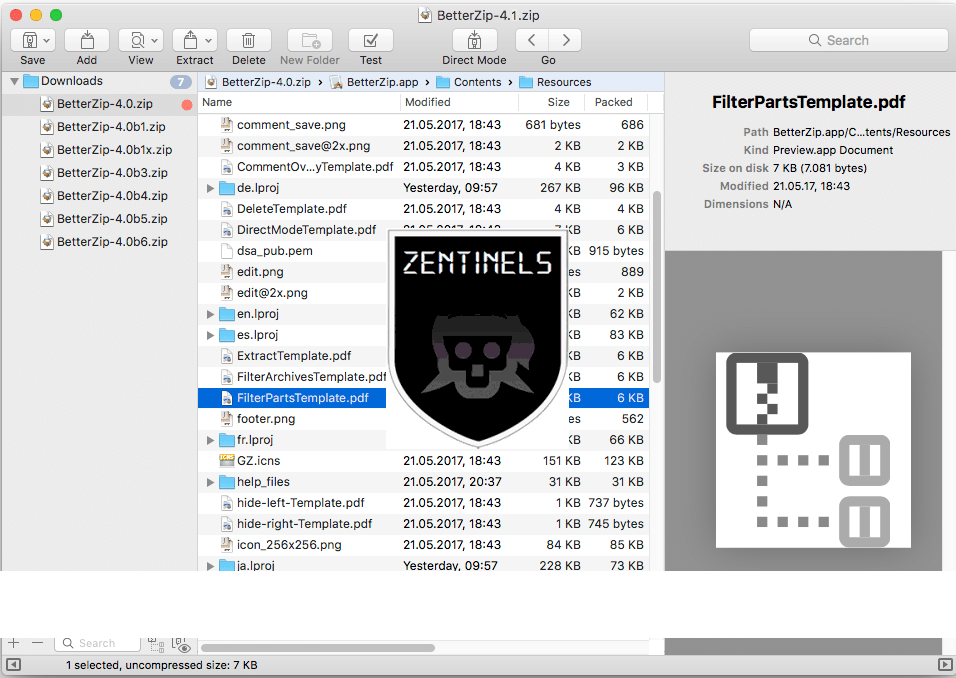
Task: Click the plus button below sidebar
Action: 14,643
